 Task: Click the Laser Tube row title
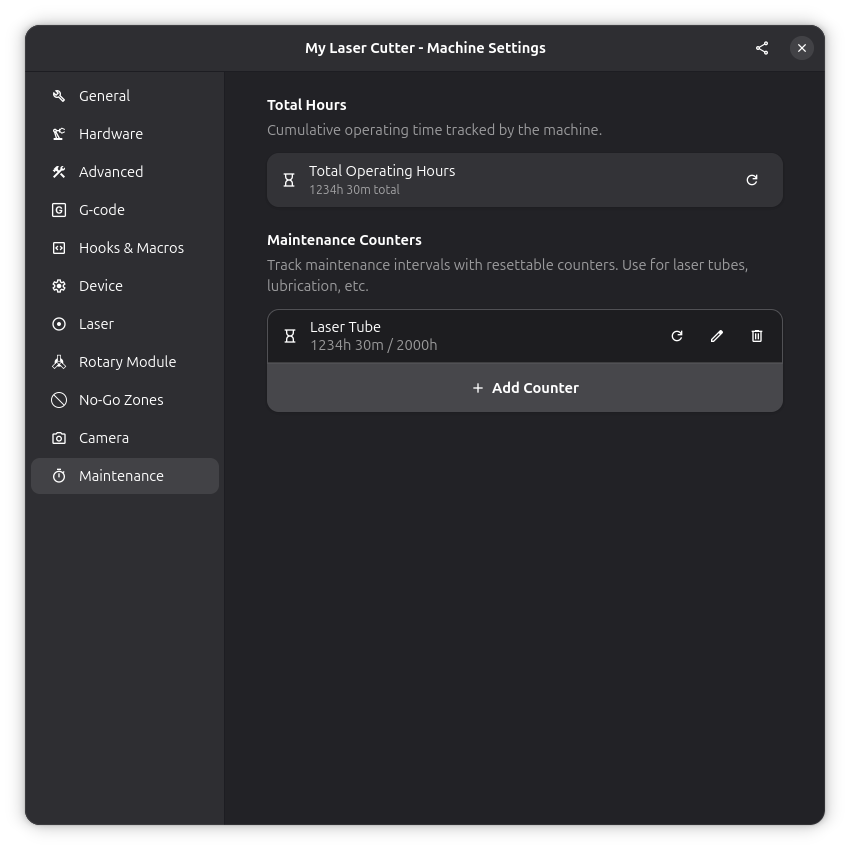(x=345, y=327)
